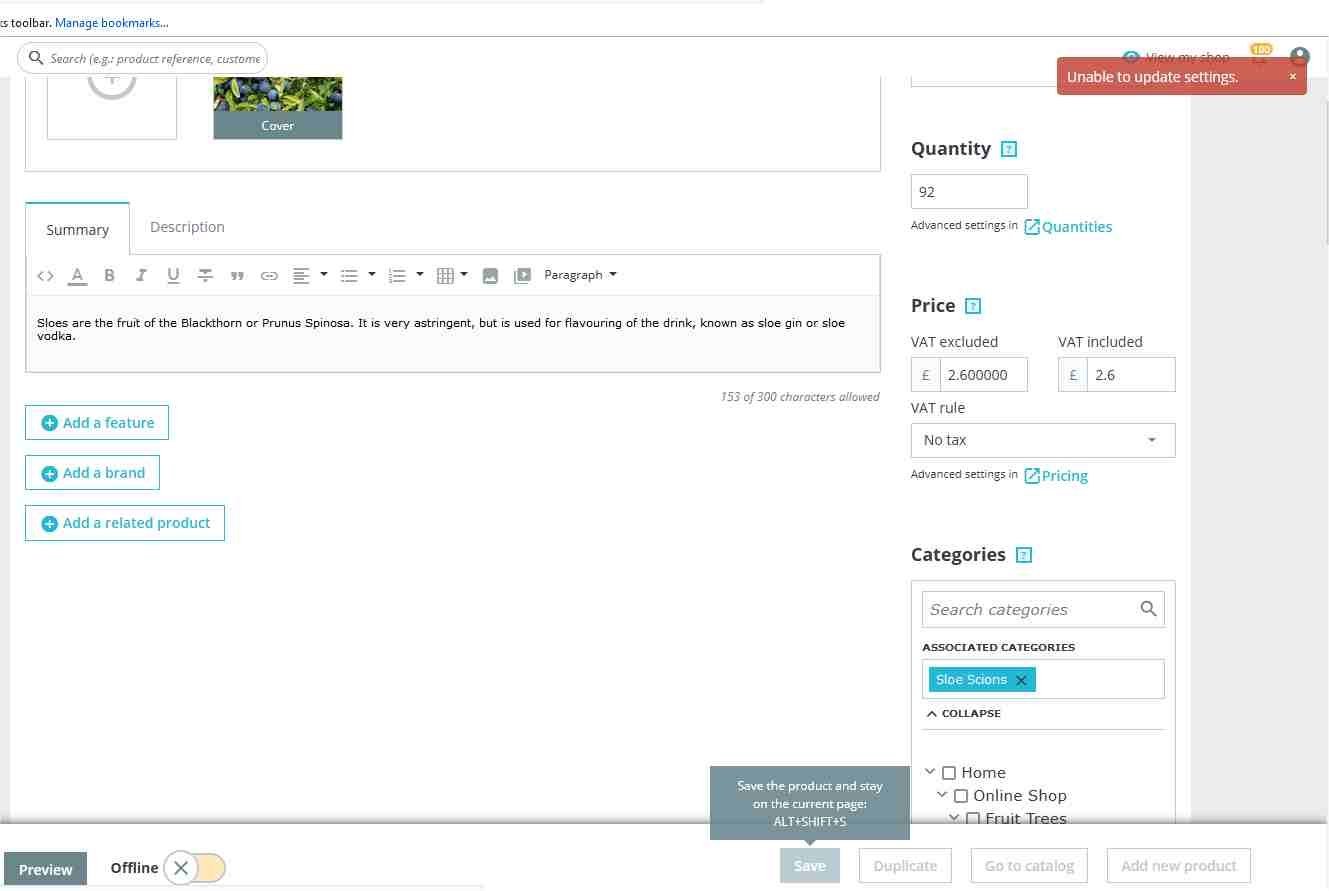
Task: Save the product
Action: pos(810,866)
